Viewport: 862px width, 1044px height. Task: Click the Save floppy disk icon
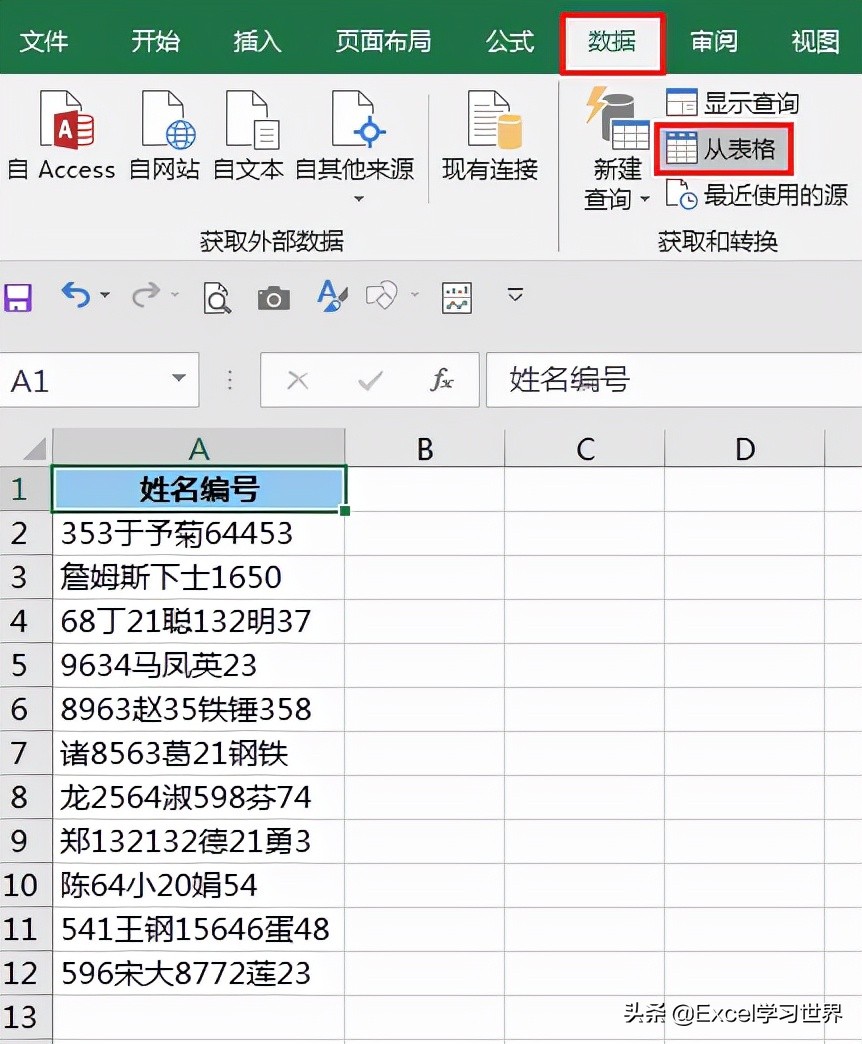tap(18, 297)
